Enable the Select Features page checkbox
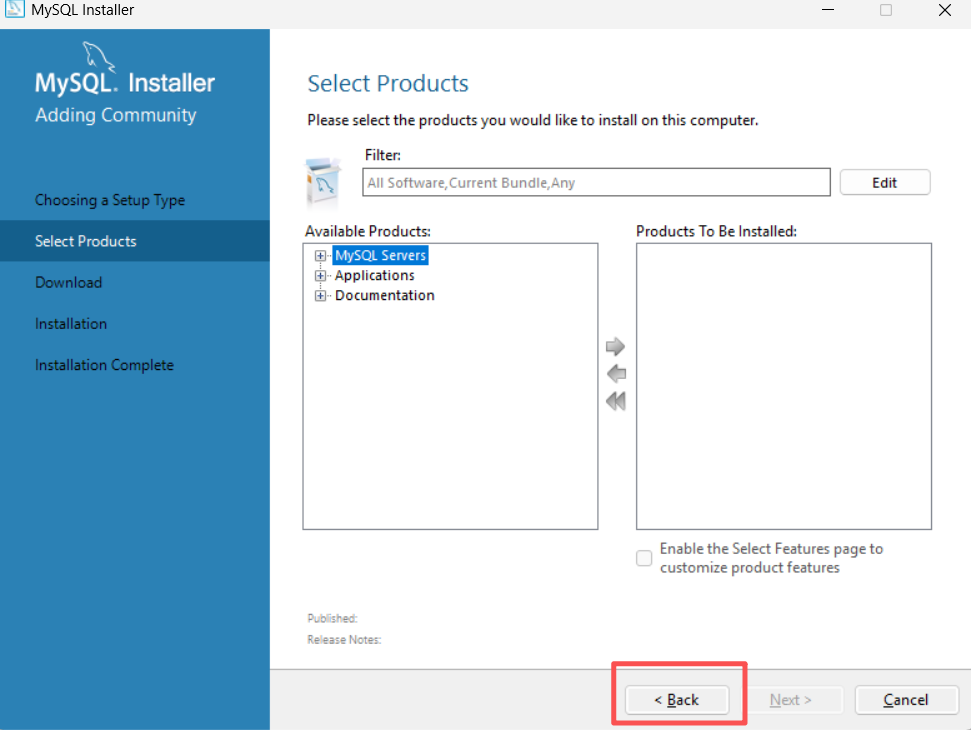Image resolution: width=971 pixels, height=730 pixels. coord(644,558)
